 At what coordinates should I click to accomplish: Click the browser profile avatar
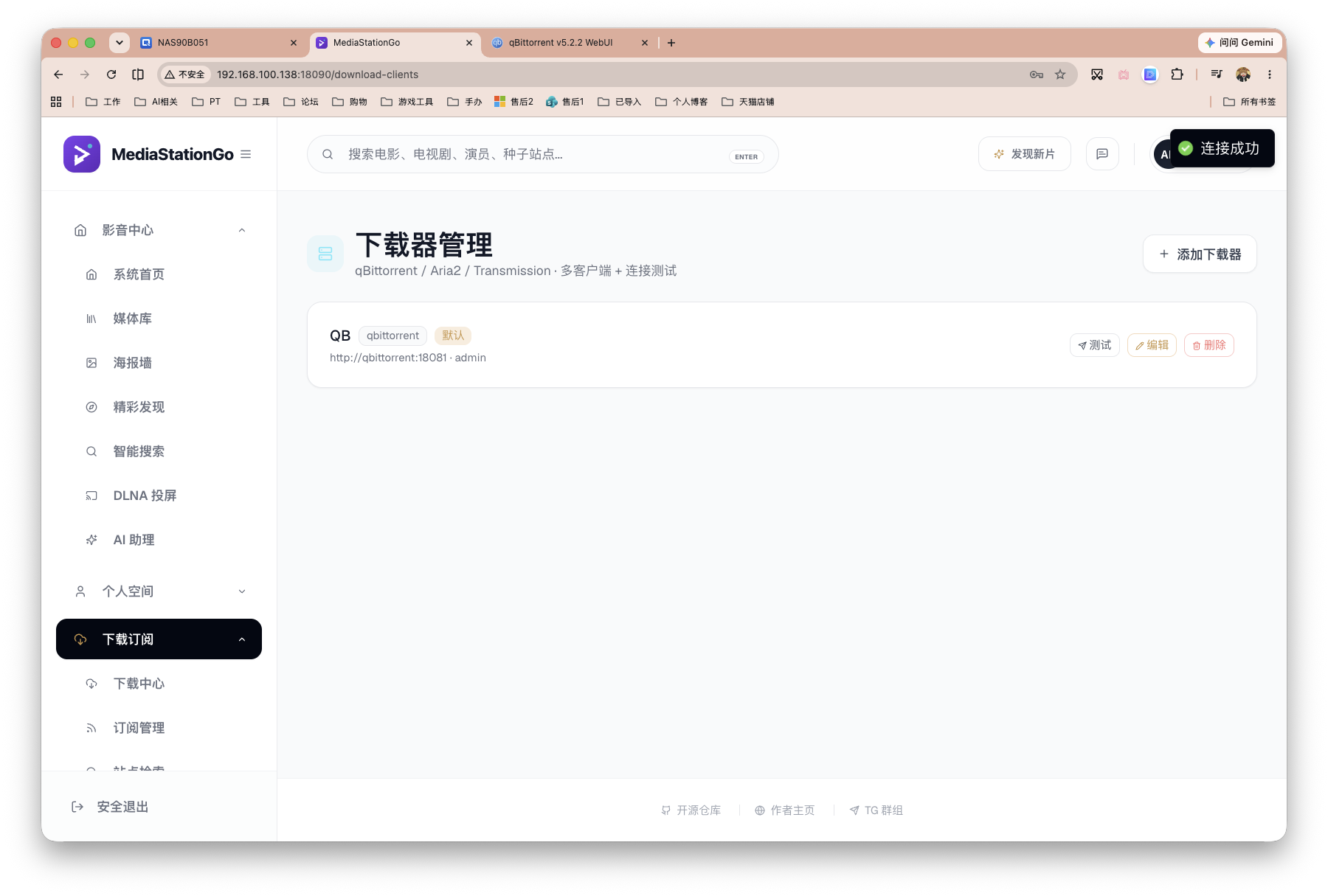click(x=1243, y=74)
